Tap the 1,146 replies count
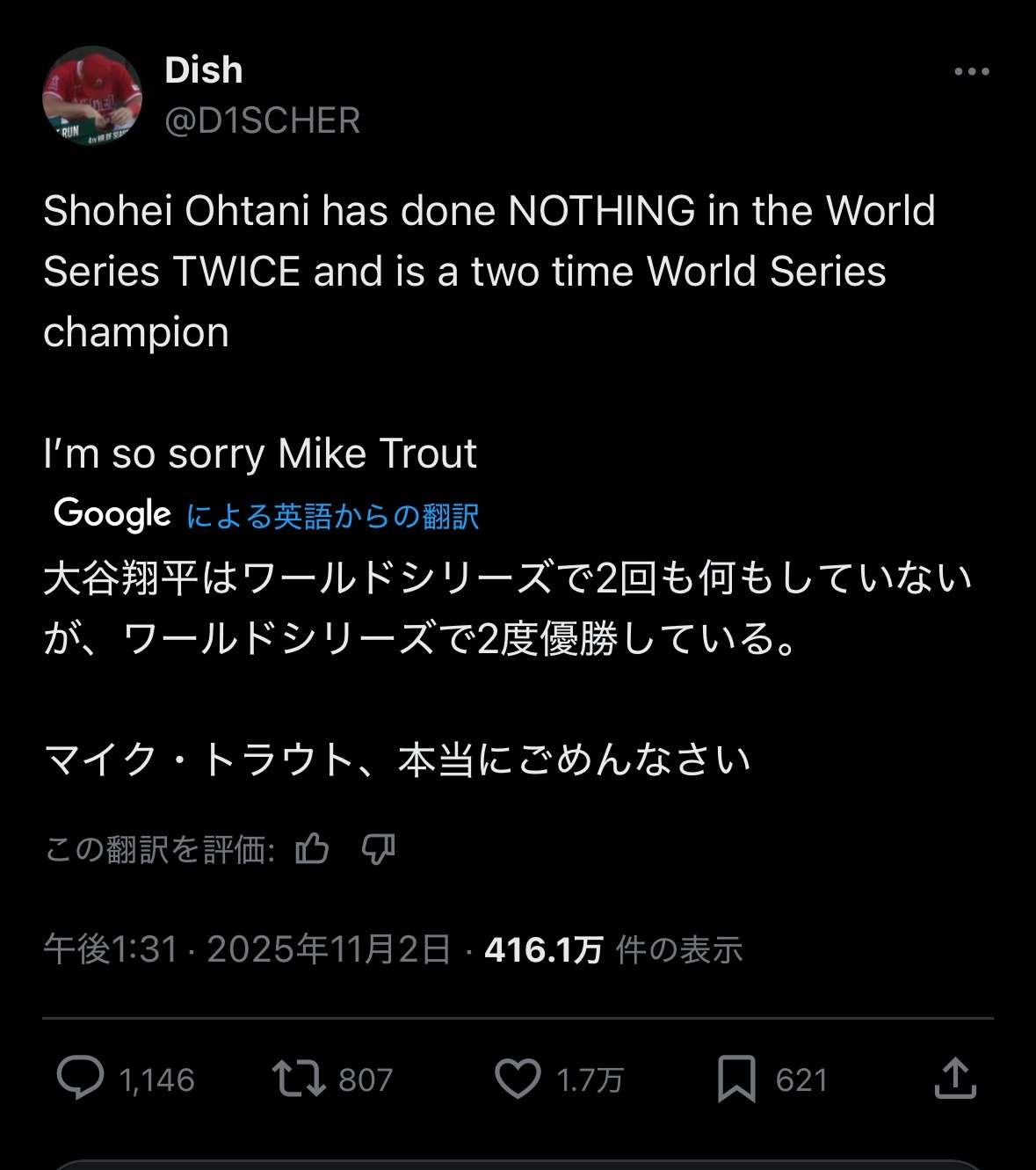Image resolution: width=1036 pixels, height=1170 pixels. click(156, 1079)
